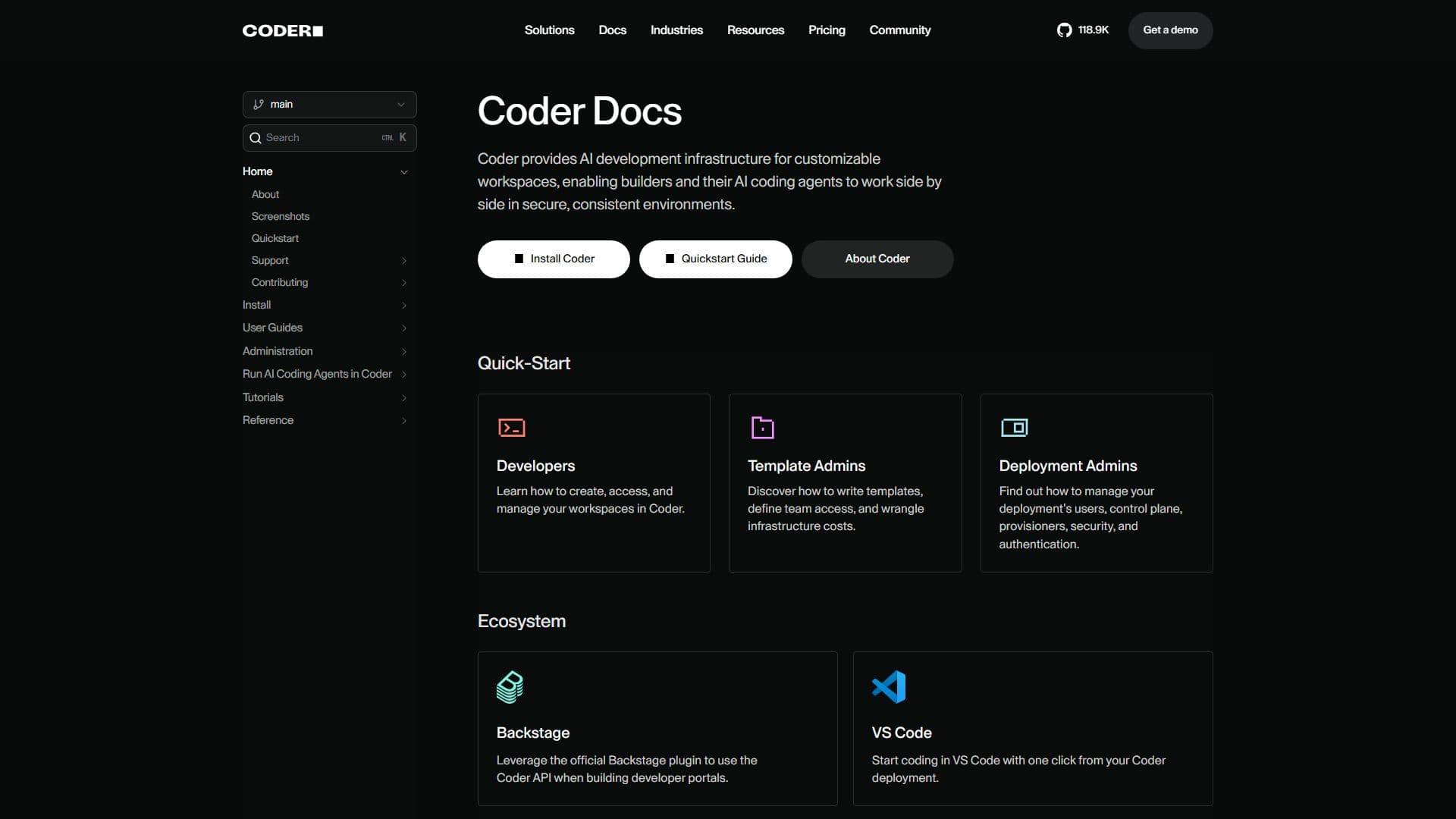
Task: Expand the Contributing submenu chevron
Action: click(x=404, y=283)
